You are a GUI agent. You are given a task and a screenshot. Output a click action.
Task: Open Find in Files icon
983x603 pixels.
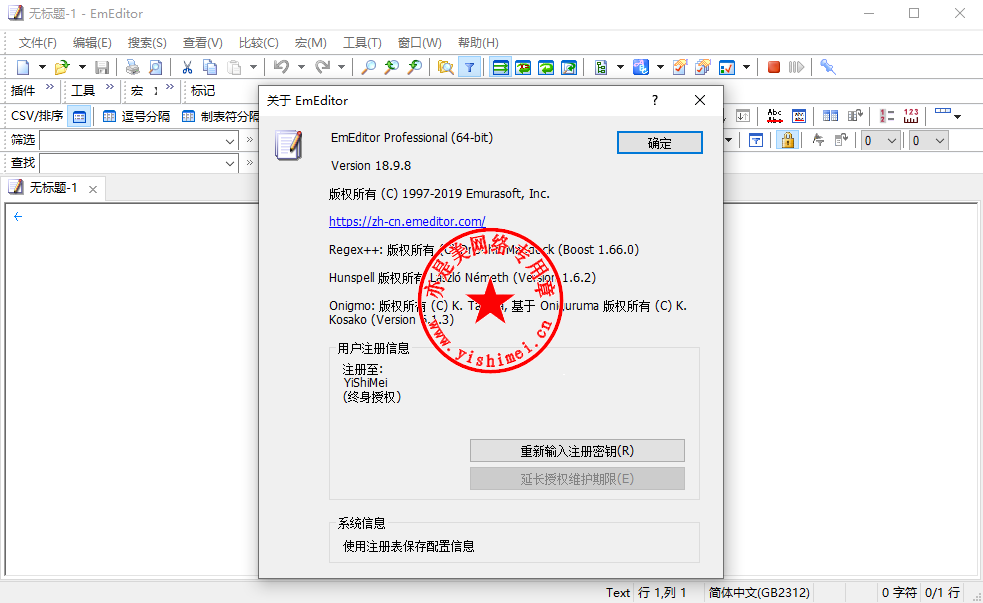(x=446, y=67)
